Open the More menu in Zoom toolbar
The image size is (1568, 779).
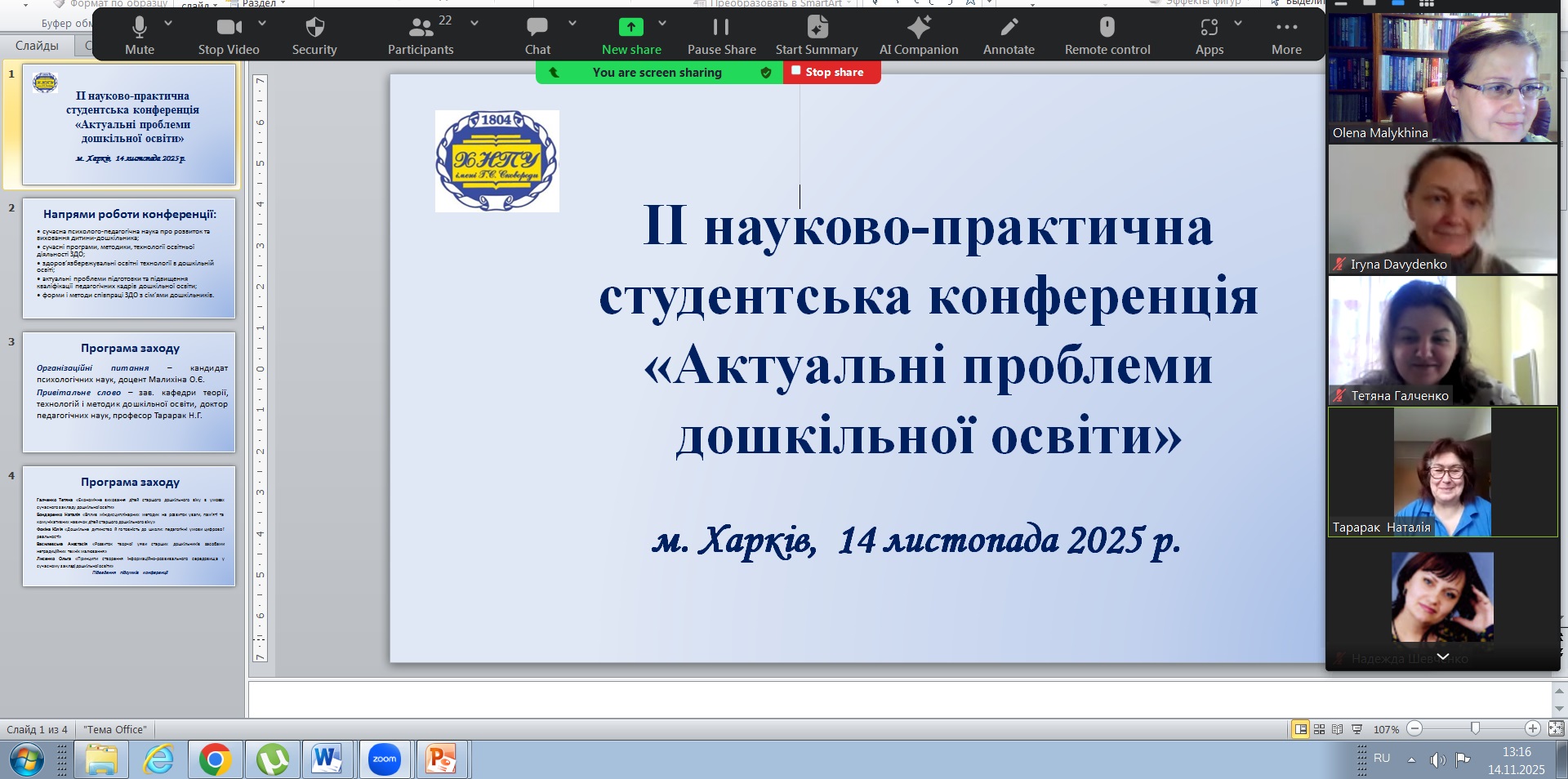pyautogui.click(x=1286, y=36)
